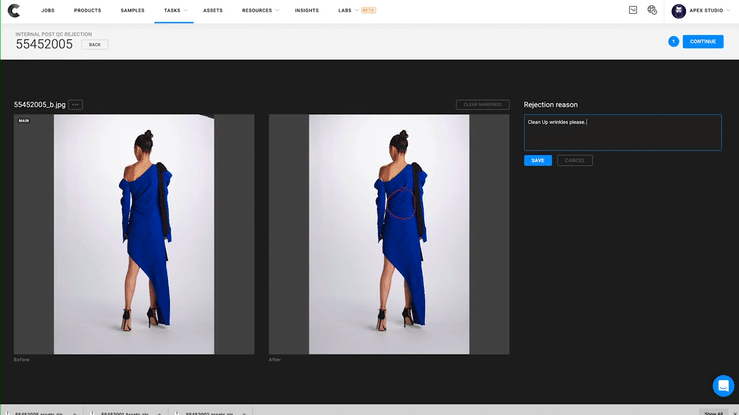Open the Resources menu item
Image resolution: width=739 pixels, height=415 pixels.
click(257, 10)
